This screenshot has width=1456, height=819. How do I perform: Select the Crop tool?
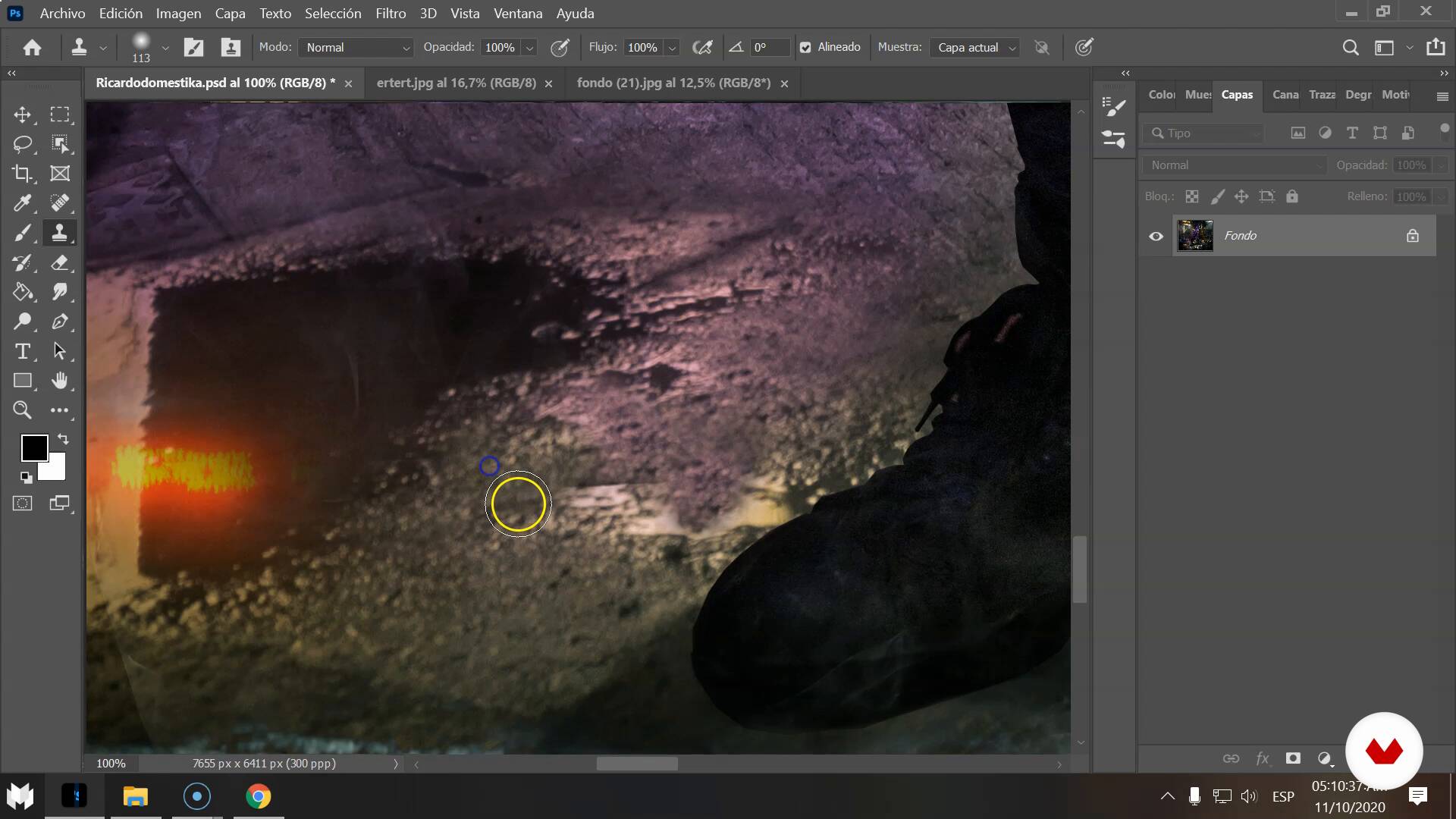(x=22, y=174)
